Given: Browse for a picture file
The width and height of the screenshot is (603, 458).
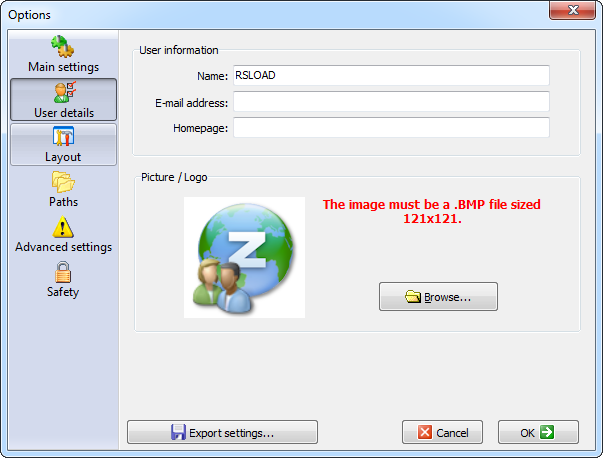Looking at the screenshot, I should [438, 296].
